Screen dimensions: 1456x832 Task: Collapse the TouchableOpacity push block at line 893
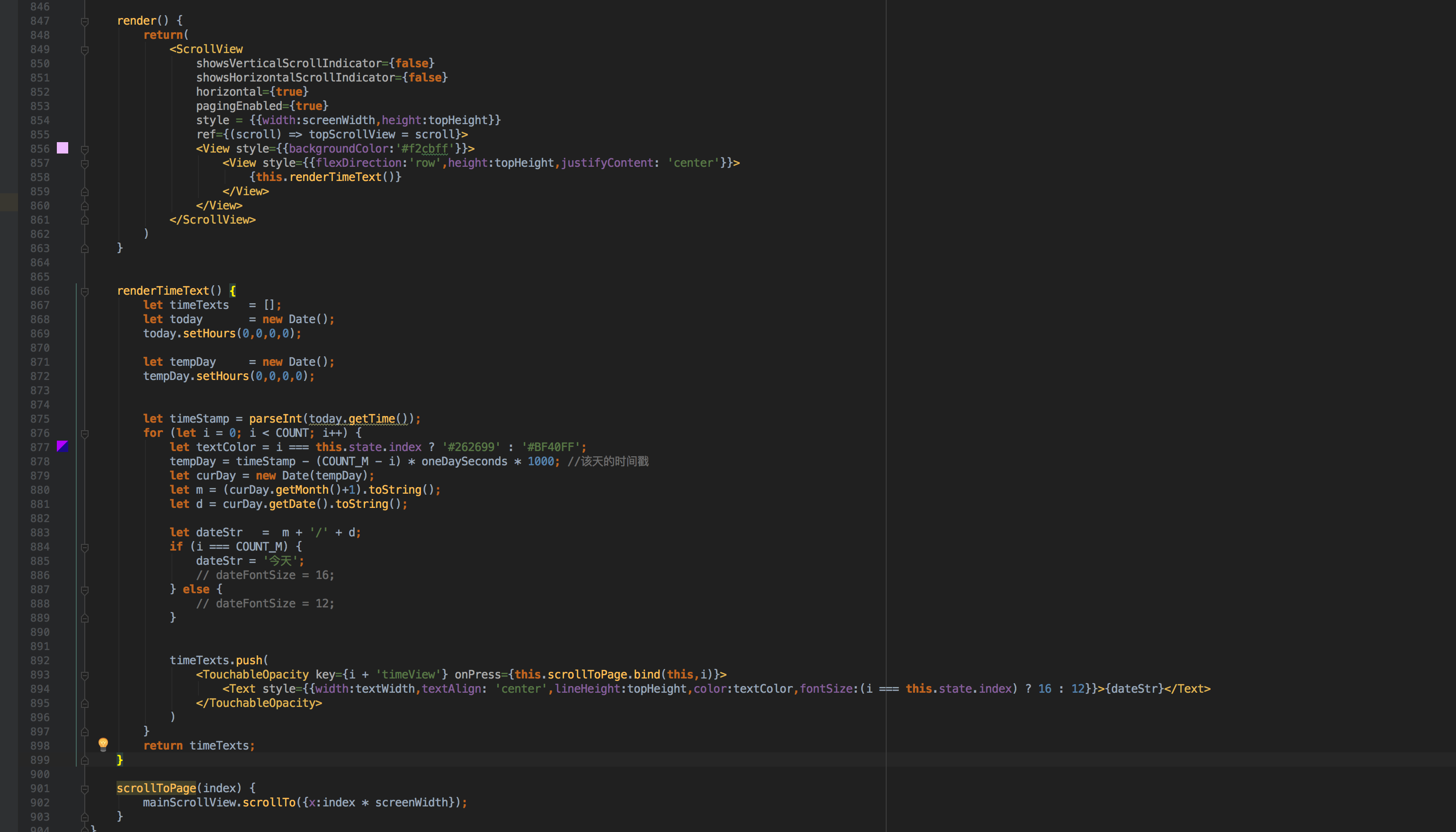point(85,675)
